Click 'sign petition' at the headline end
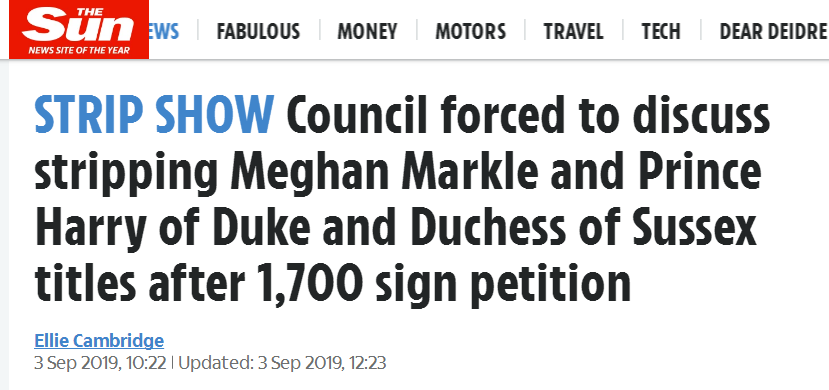The height and width of the screenshot is (390, 829). tap(503, 285)
